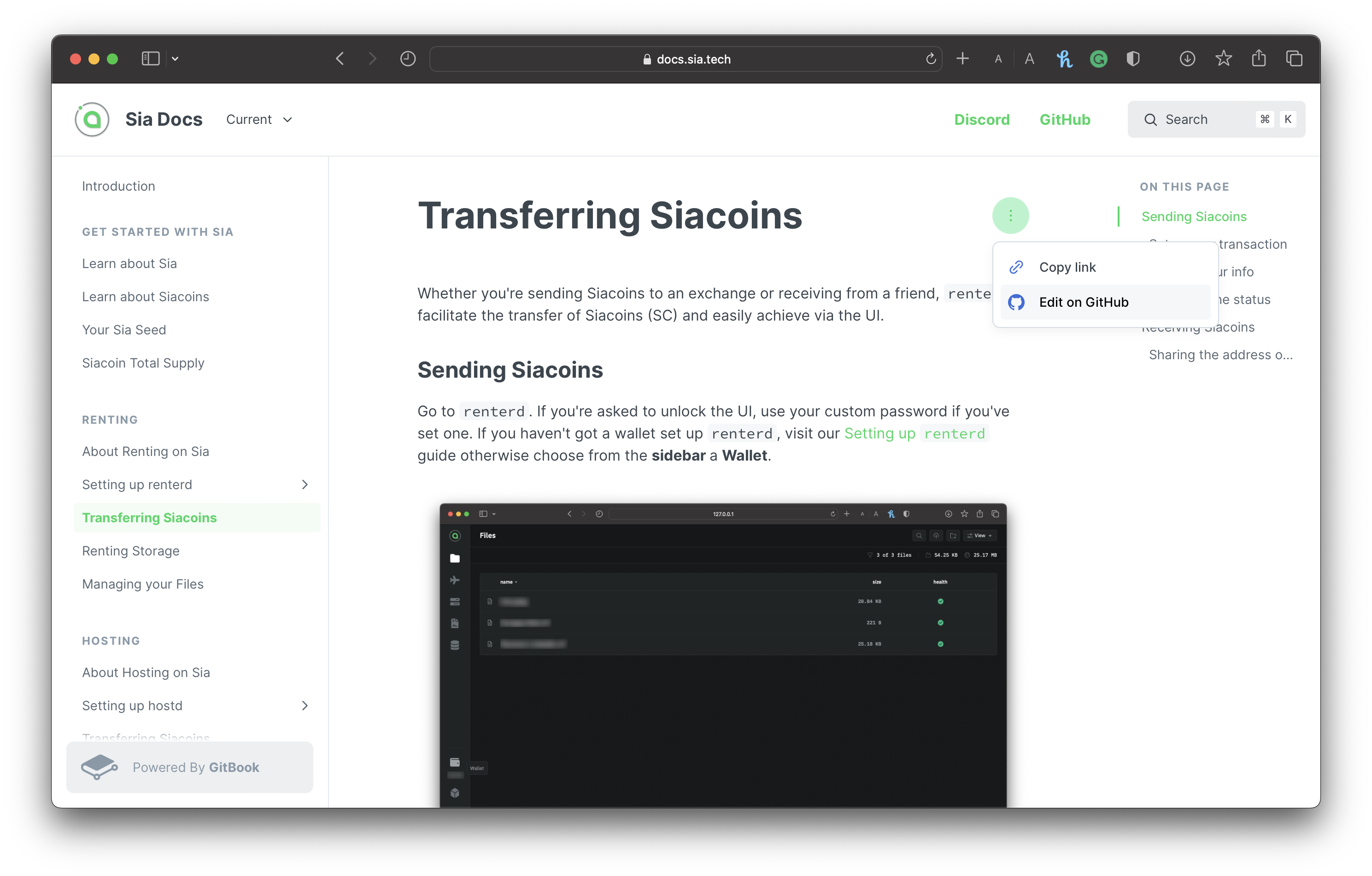Open sidebar options dropdown arrow

click(176, 58)
